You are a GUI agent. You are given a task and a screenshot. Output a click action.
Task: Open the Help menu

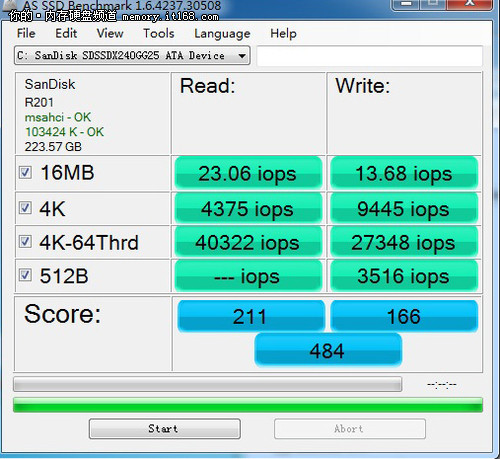[283, 33]
